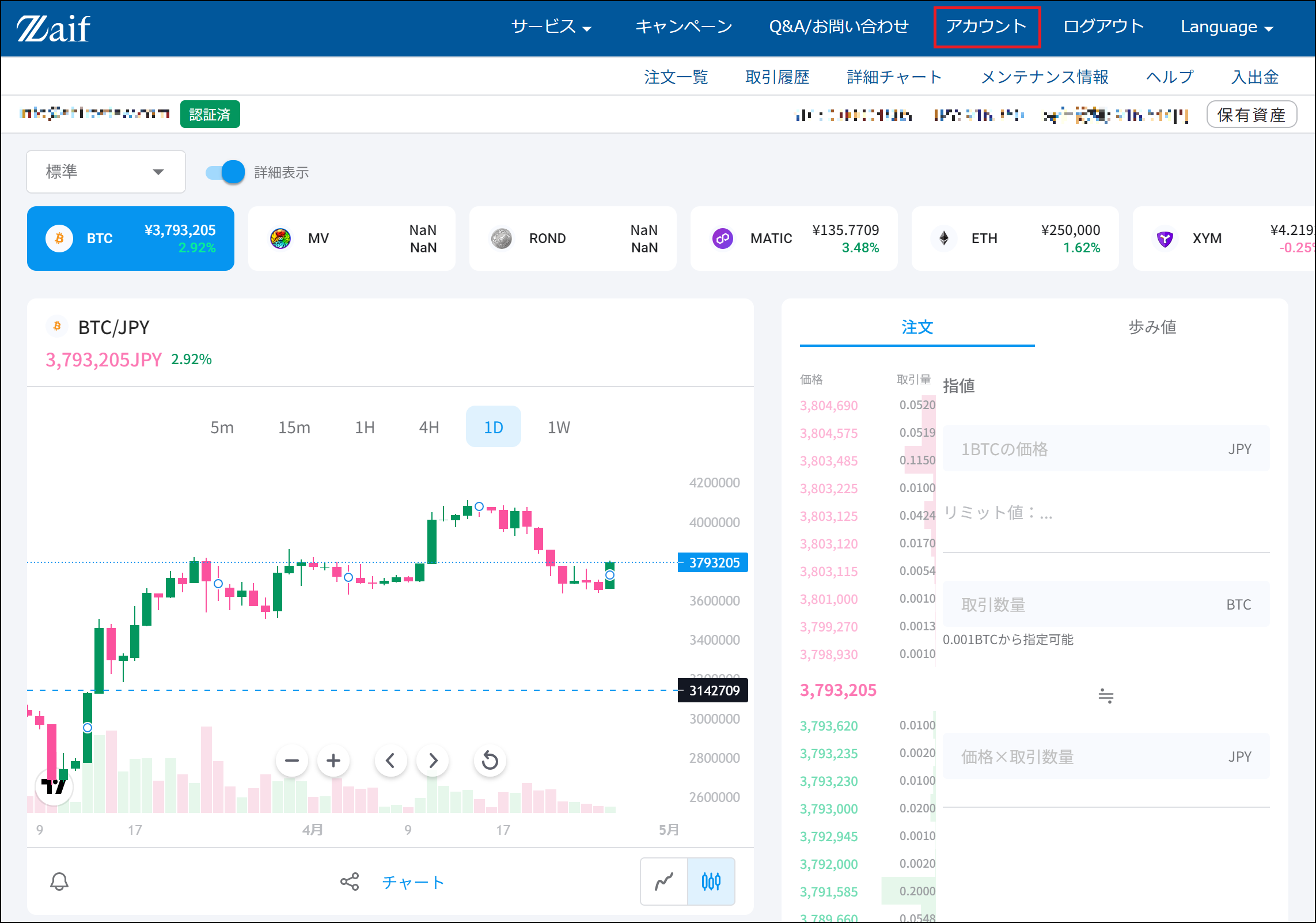Open the Language dropdown
The width and height of the screenshot is (1316, 923).
point(1226,27)
